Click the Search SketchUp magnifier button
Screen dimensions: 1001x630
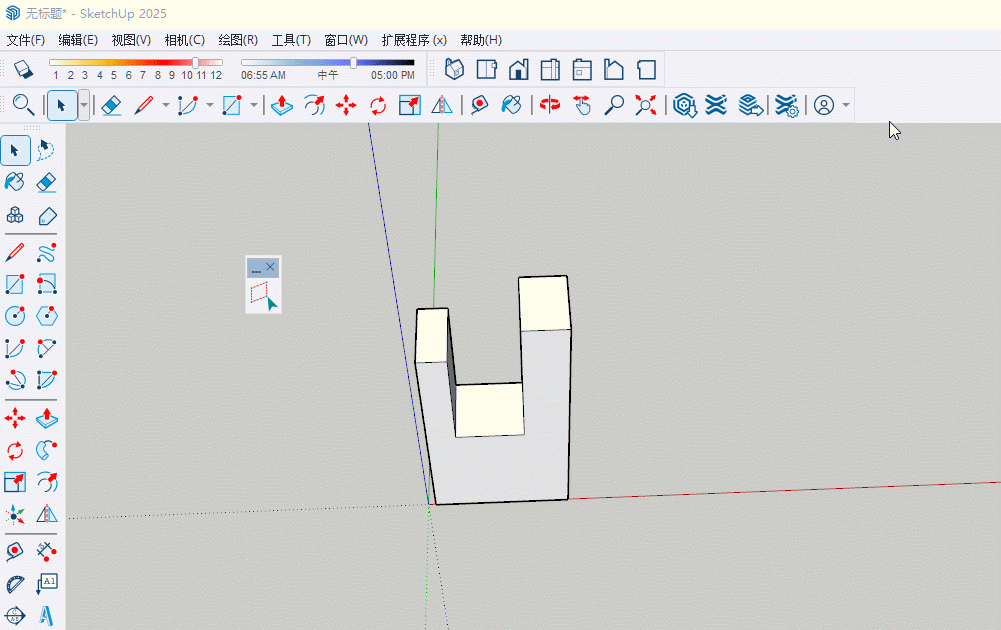(x=22, y=105)
